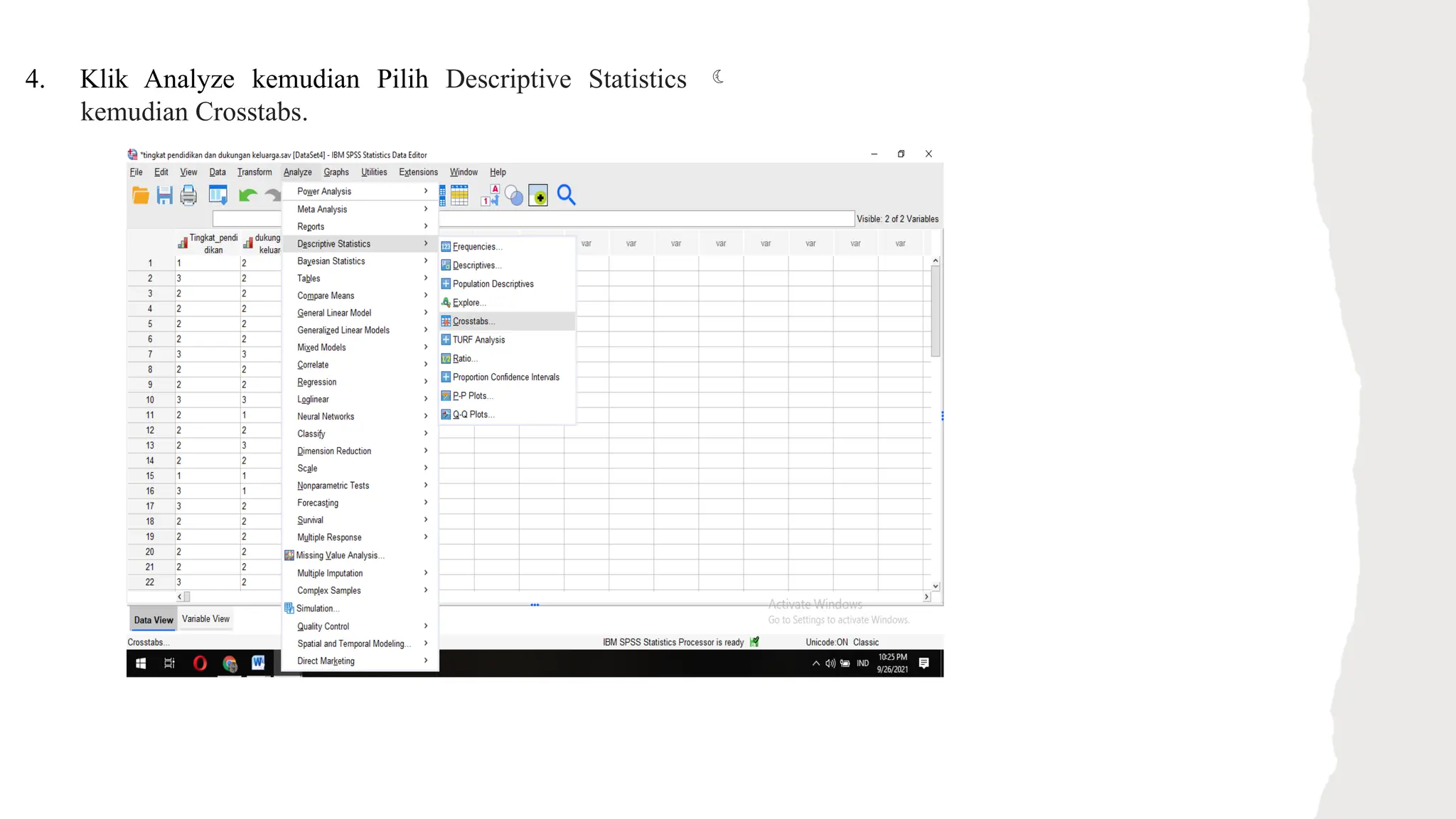Click the Value Labels toolbar icon
This screenshot has height=819, width=1456.
click(490, 195)
